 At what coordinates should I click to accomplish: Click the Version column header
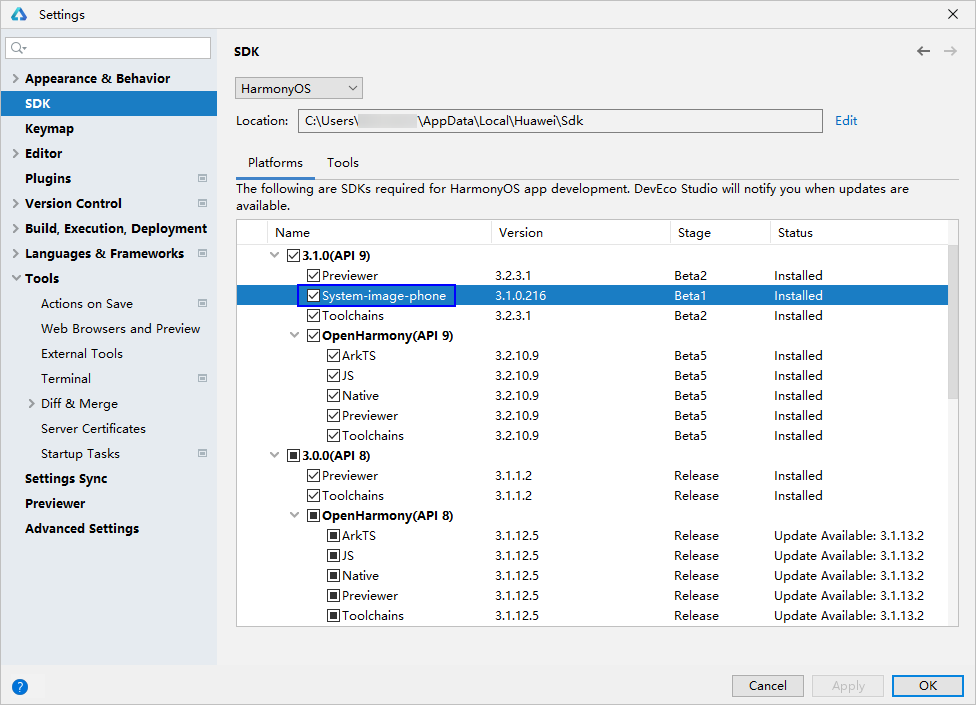581,233
